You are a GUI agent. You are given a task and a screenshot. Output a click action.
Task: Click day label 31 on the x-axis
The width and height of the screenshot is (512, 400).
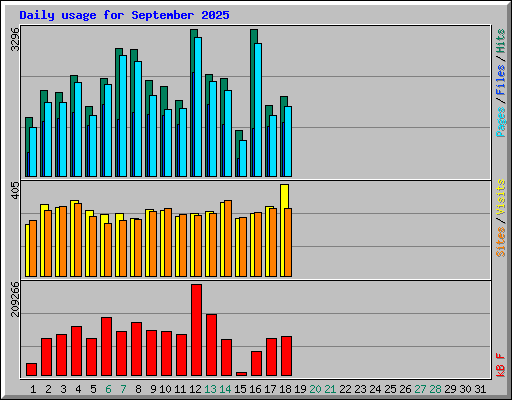[x=480, y=389]
